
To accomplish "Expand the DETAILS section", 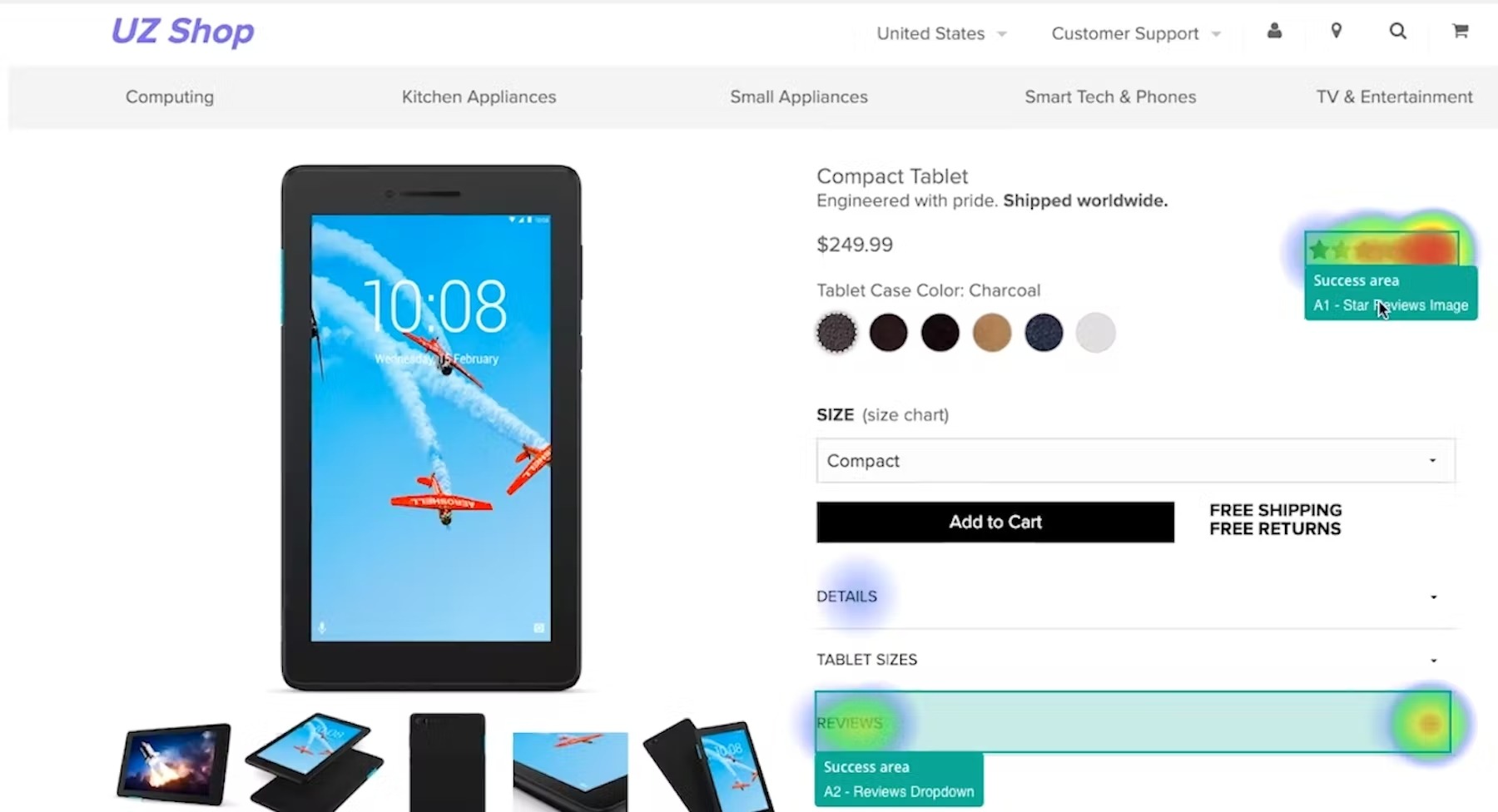I will [1135, 597].
